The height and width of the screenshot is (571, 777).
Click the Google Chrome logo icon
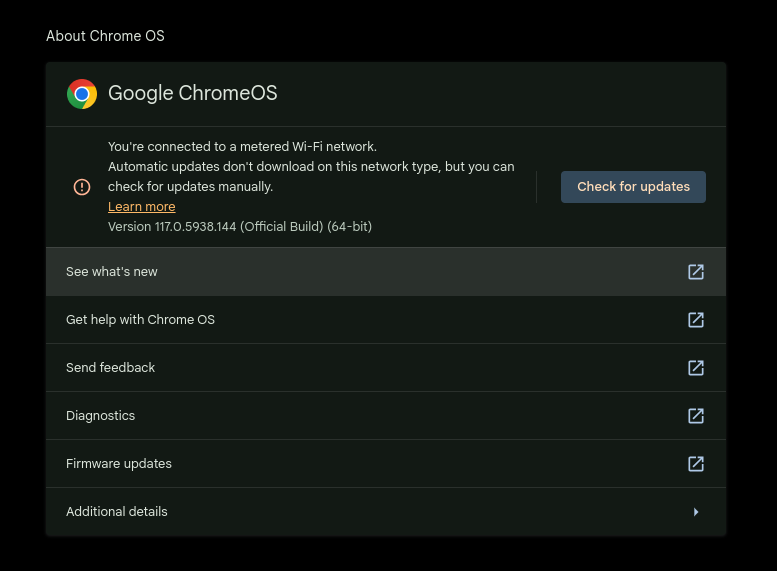82,94
